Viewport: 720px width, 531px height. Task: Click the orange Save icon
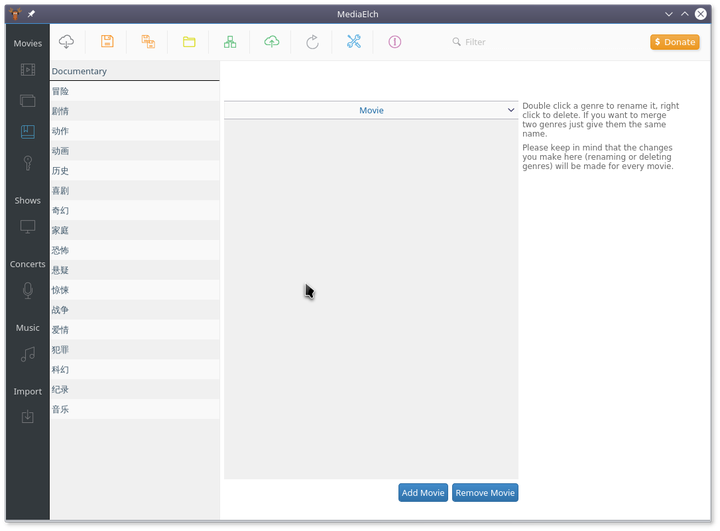[107, 42]
